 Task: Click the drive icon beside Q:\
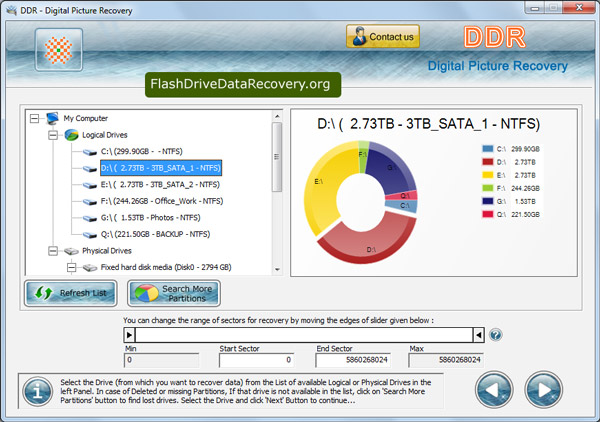click(90, 235)
